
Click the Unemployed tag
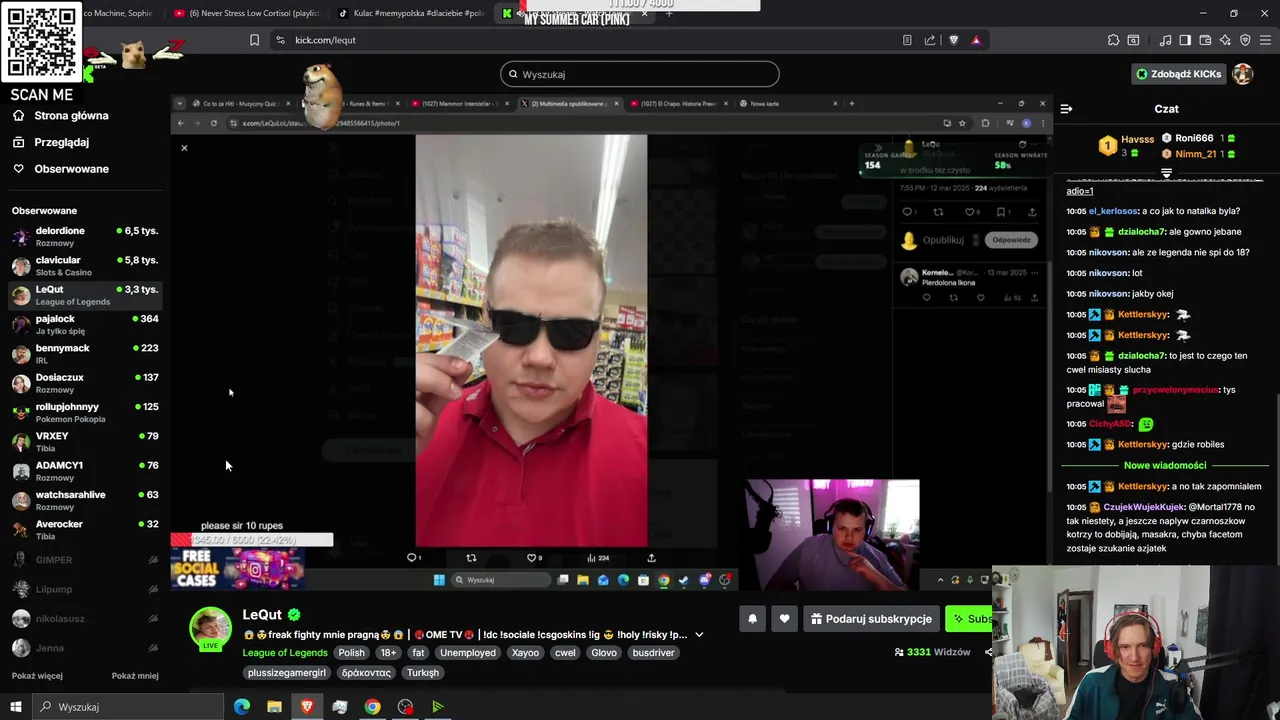pos(468,653)
